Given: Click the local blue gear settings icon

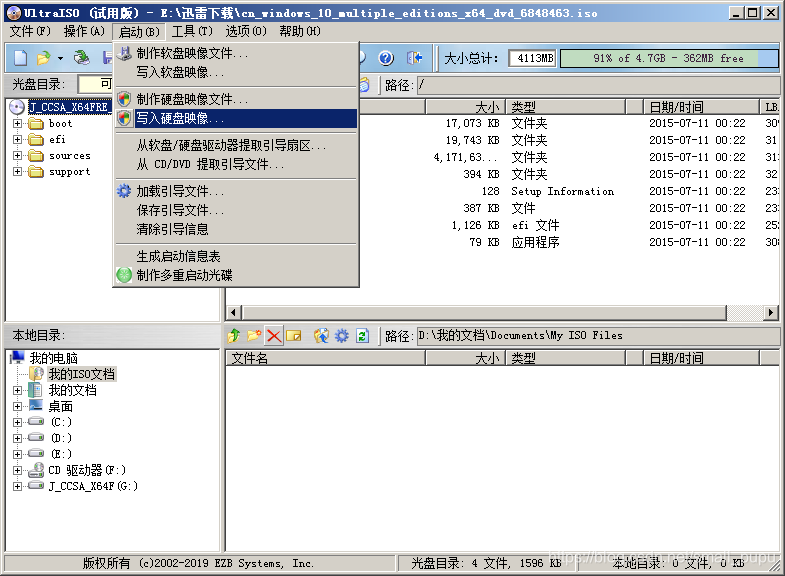Looking at the screenshot, I should tap(341, 335).
